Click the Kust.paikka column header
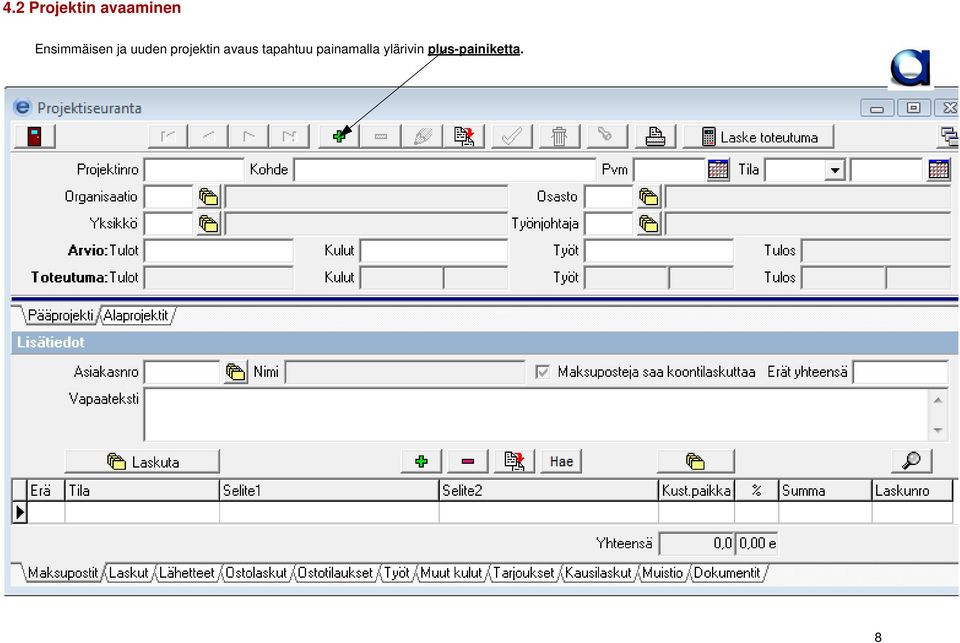The height and width of the screenshot is (643, 960). pyautogui.click(x=697, y=491)
